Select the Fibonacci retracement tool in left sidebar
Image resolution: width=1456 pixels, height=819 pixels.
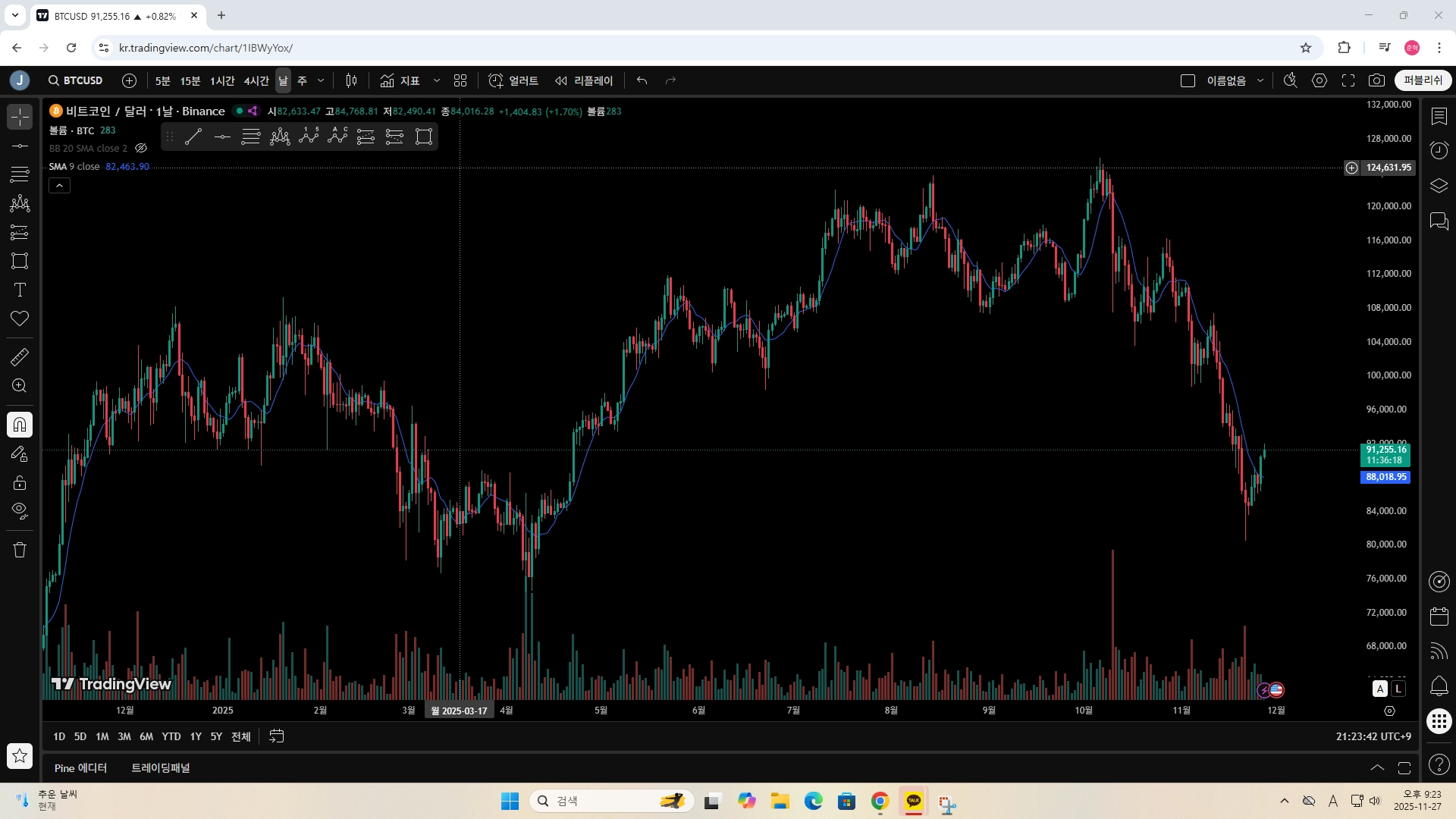20,174
